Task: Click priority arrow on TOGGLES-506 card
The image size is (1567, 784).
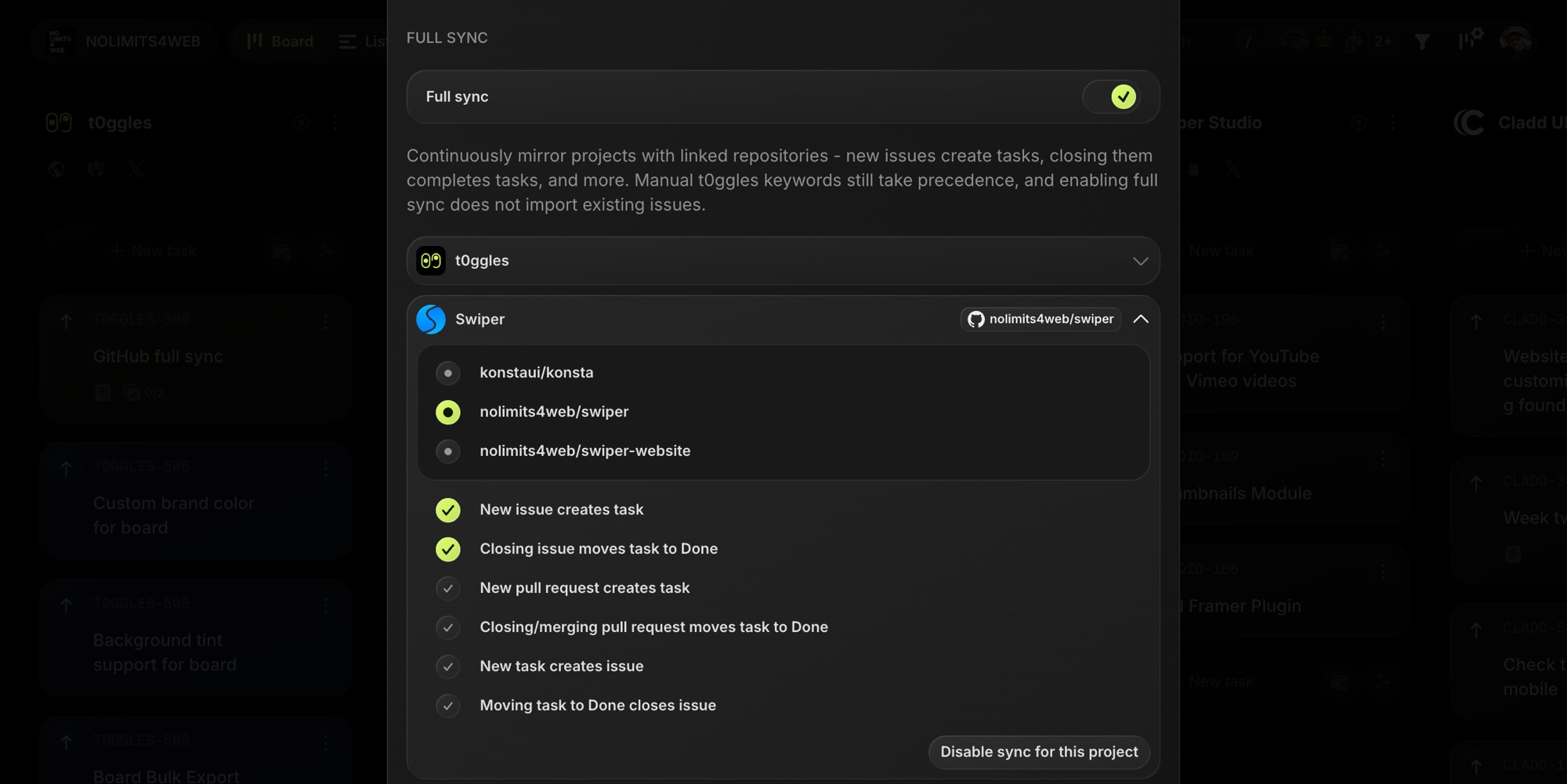Action: pos(66,468)
